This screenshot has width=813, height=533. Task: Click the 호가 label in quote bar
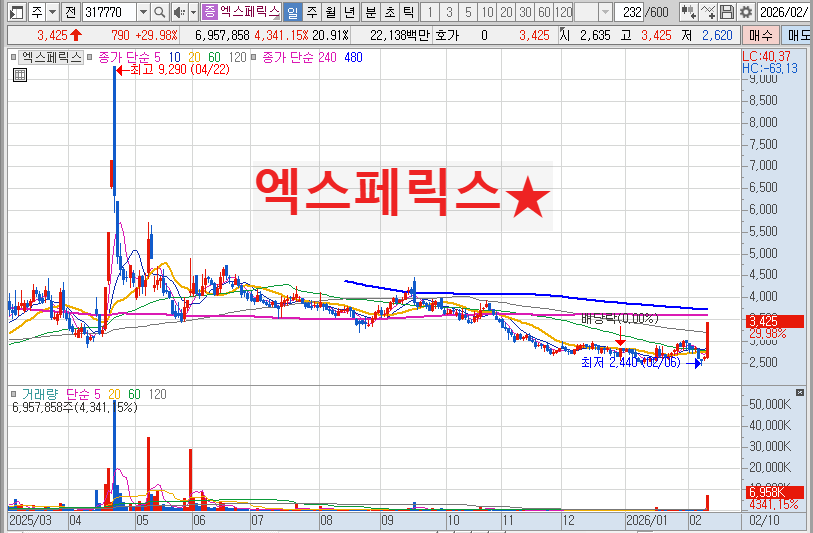coord(447,35)
